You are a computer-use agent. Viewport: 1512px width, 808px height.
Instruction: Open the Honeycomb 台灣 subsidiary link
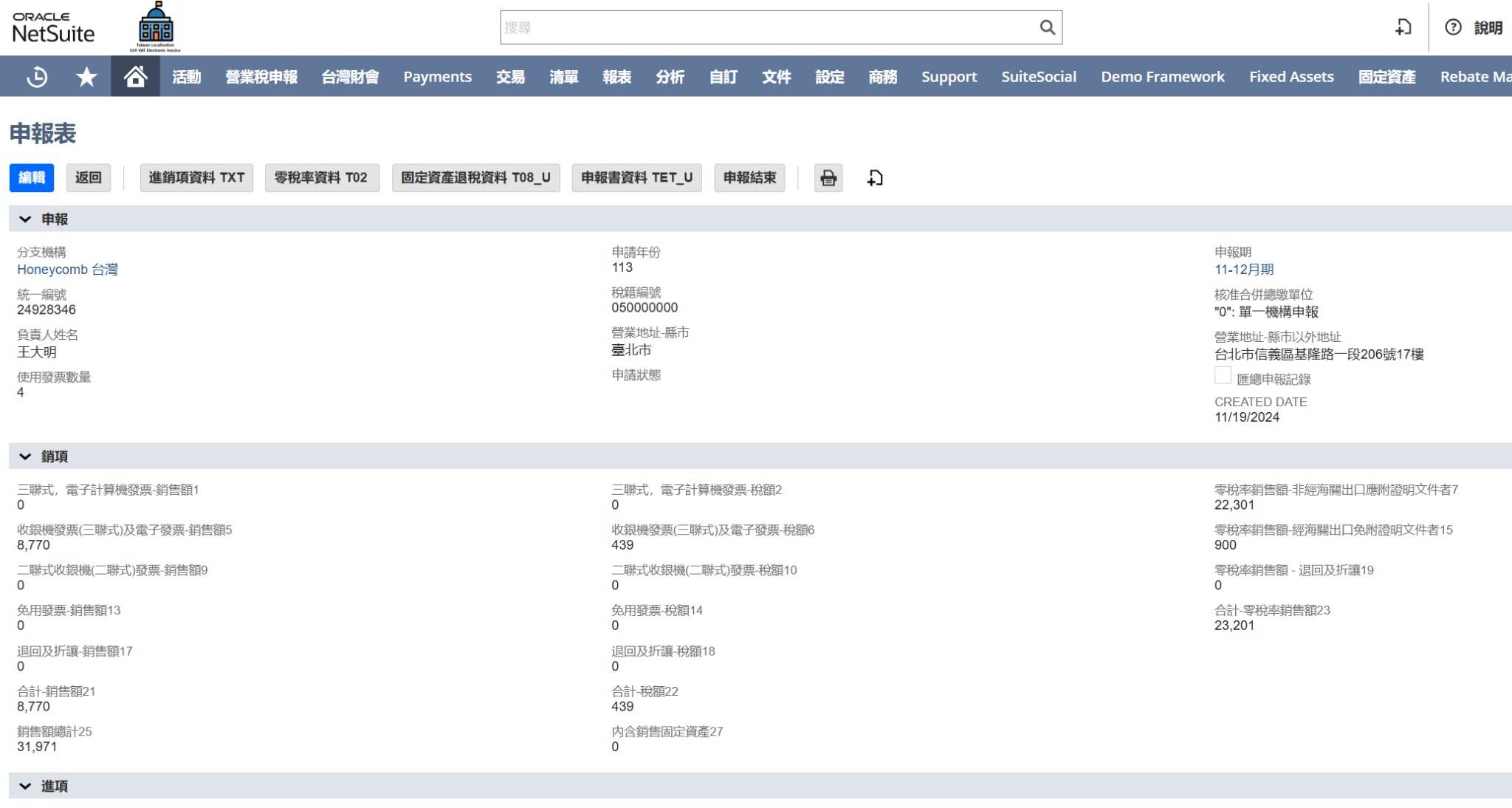pyautogui.click(x=67, y=270)
